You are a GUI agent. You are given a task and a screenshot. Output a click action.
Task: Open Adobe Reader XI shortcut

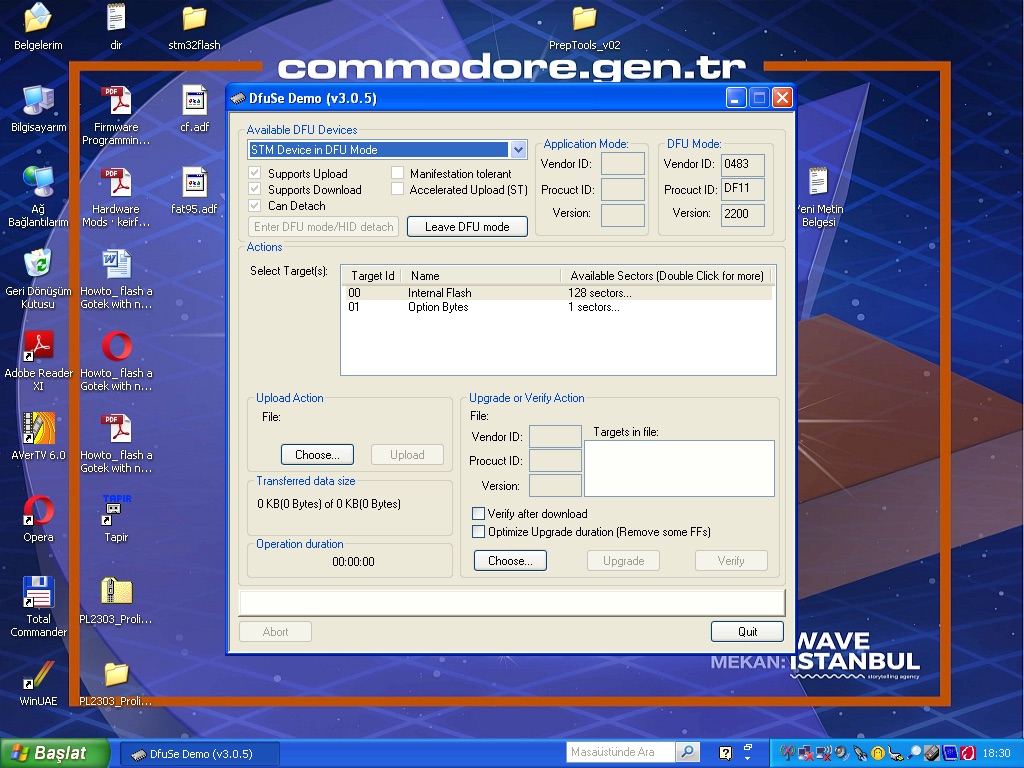(38, 348)
